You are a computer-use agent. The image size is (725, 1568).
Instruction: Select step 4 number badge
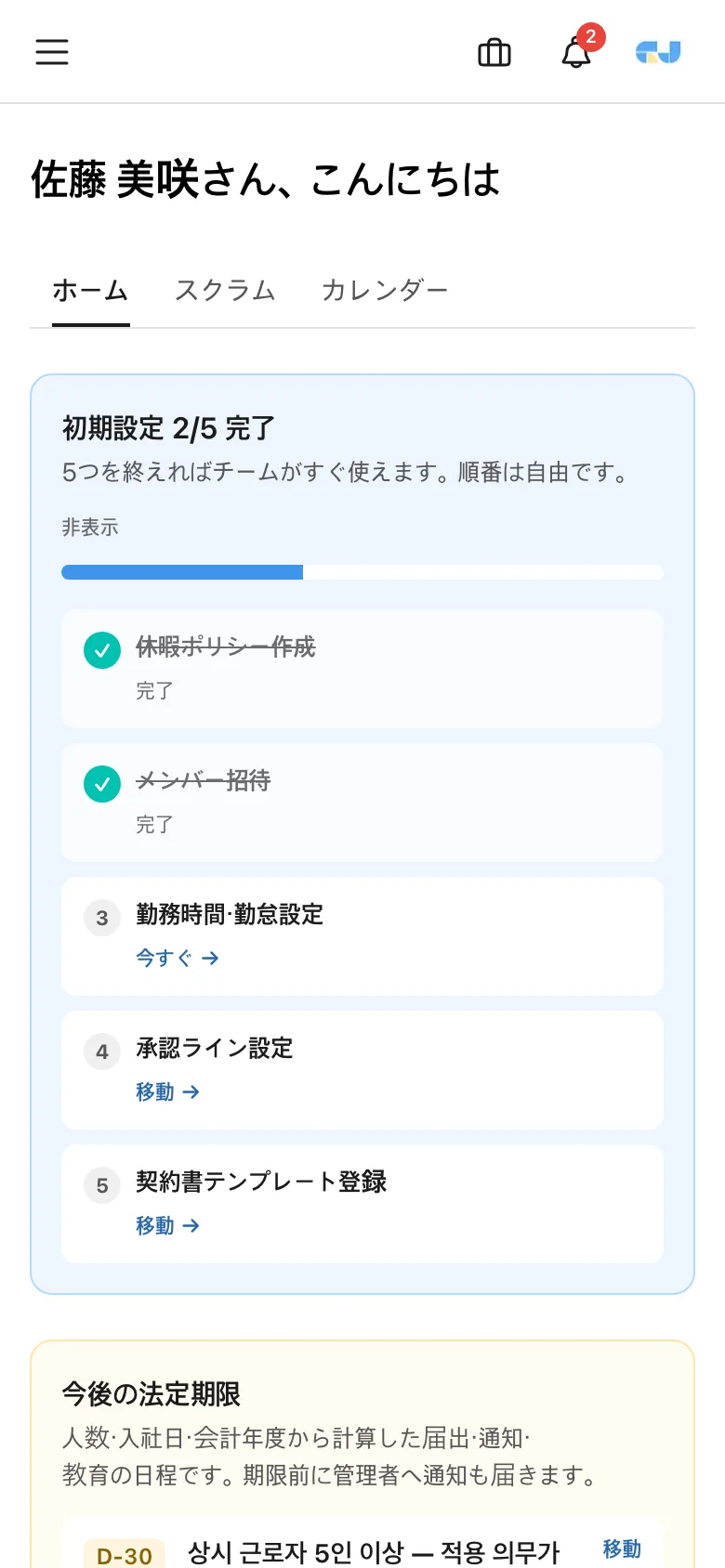[102, 1052]
